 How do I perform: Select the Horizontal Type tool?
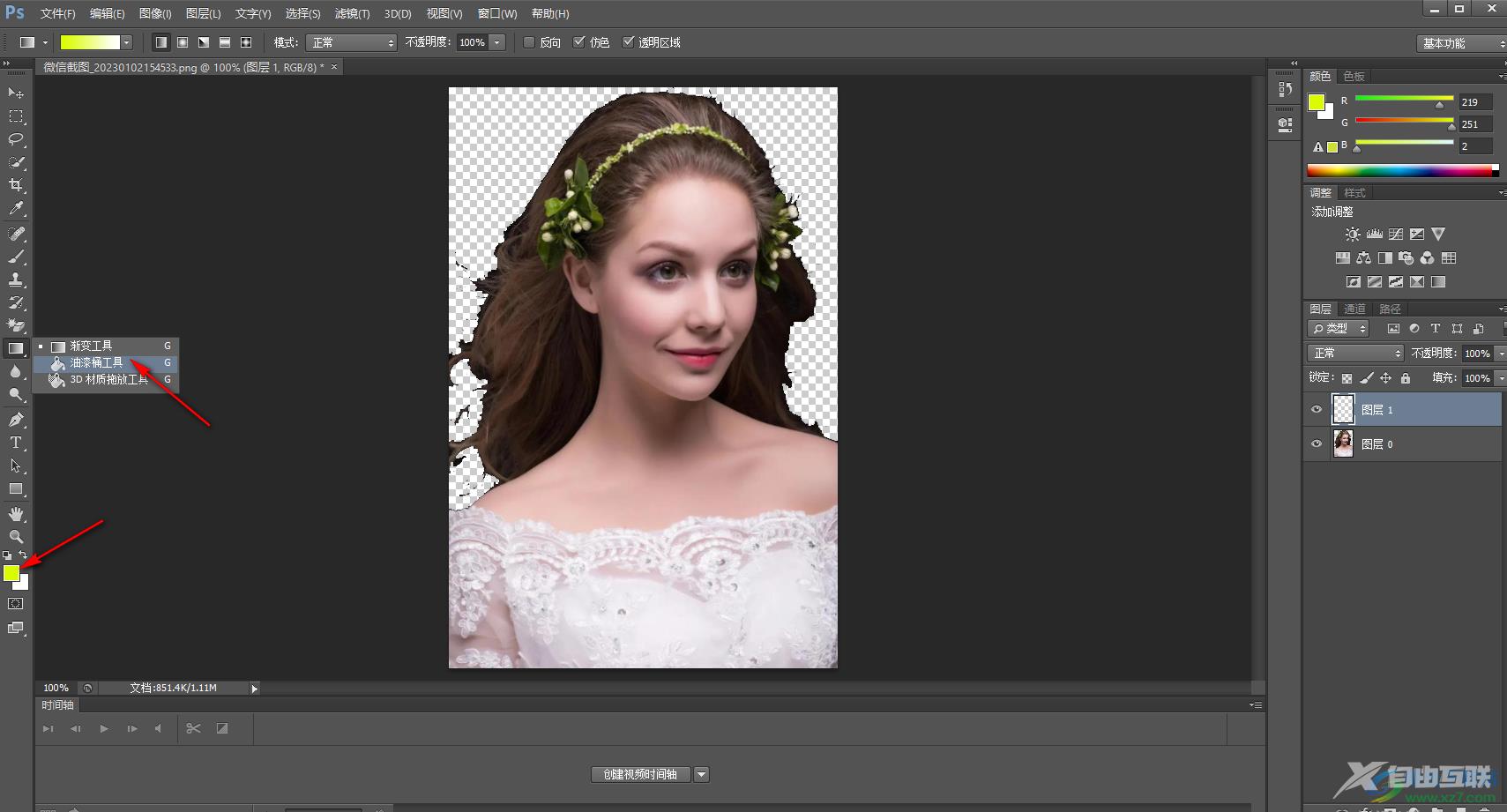(x=16, y=443)
